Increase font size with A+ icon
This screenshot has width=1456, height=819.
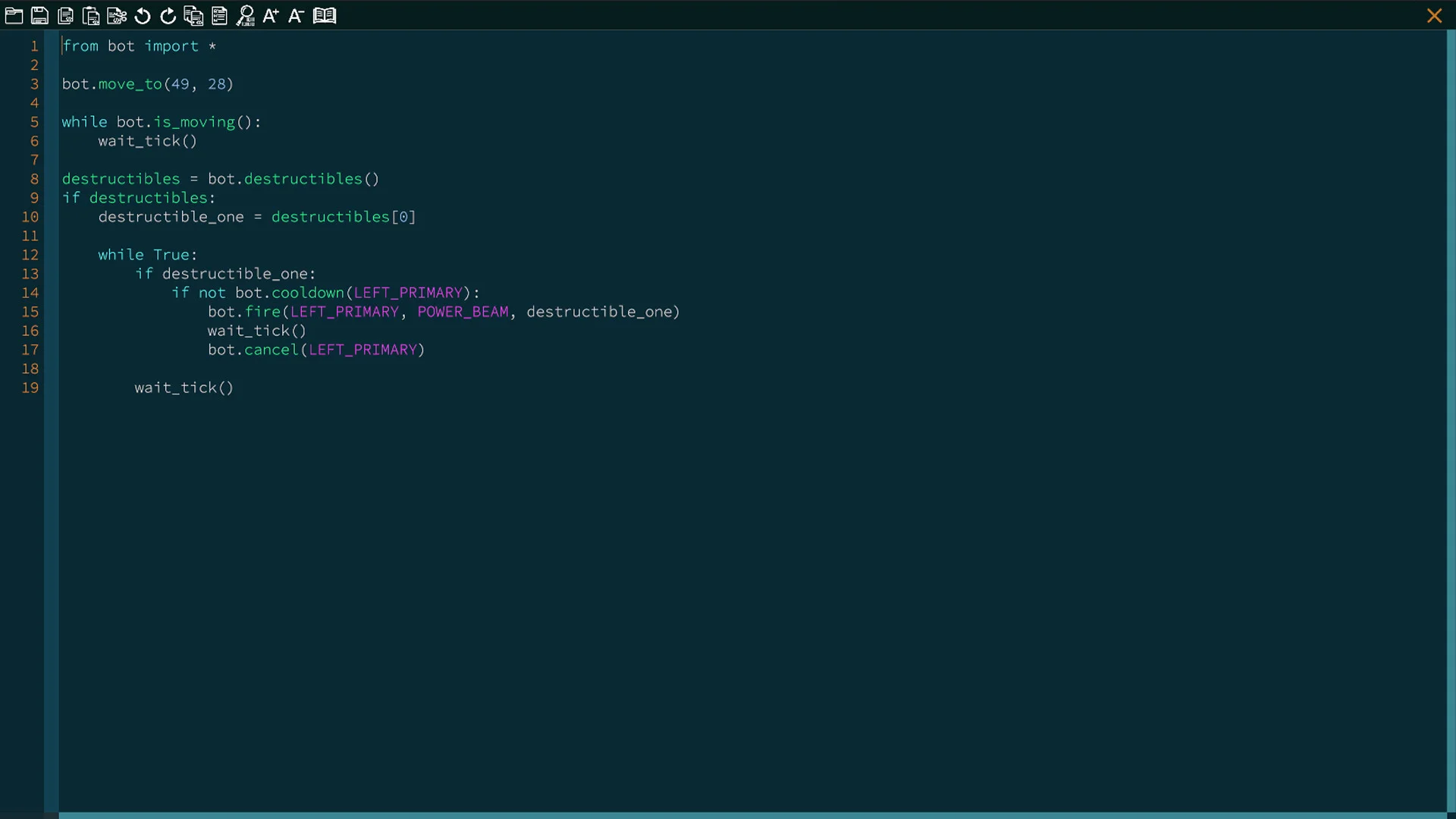pos(271,15)
